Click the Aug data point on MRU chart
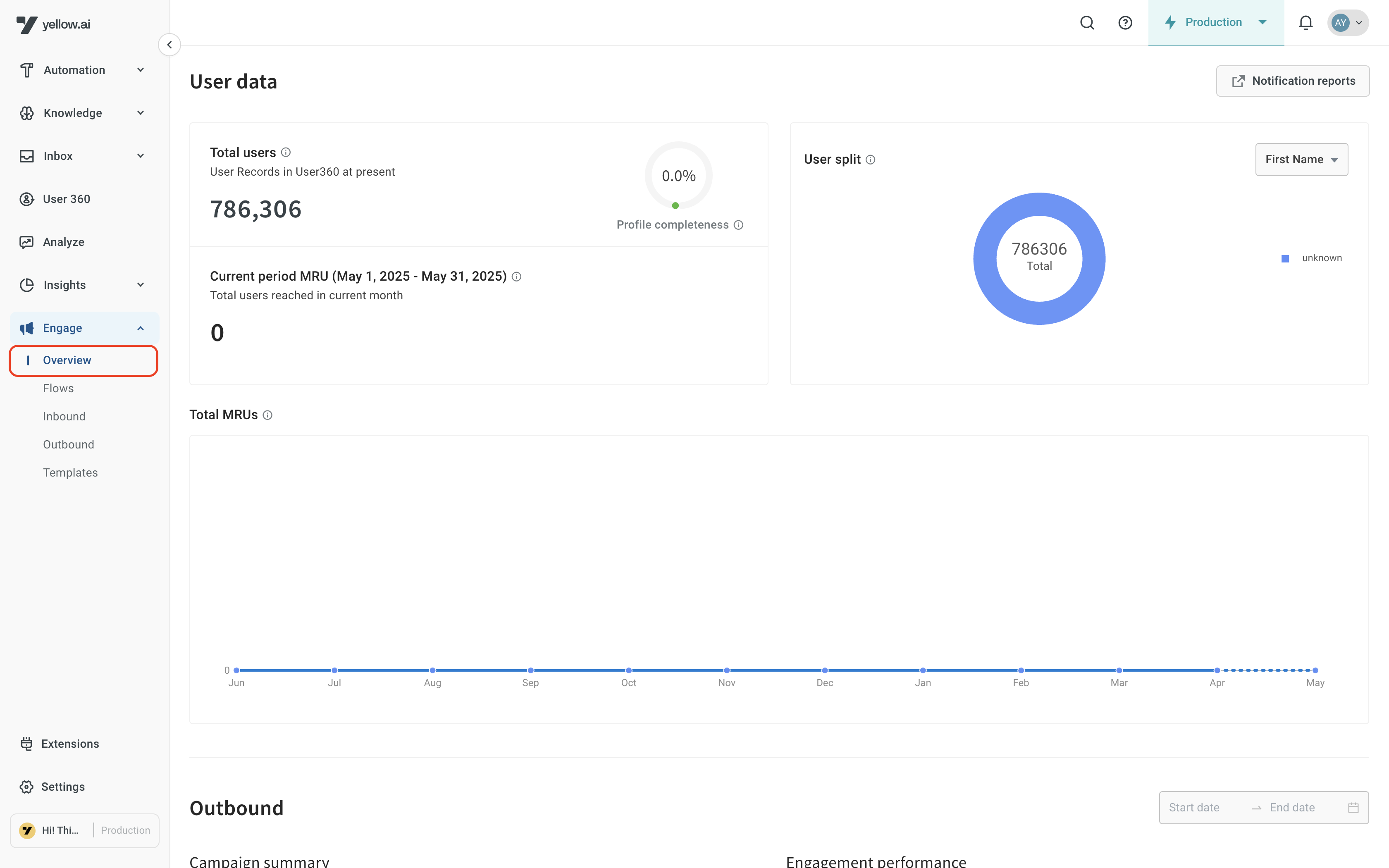Image resolution: width=1389 pixels, height=868 pixels. tap(433, 670)
